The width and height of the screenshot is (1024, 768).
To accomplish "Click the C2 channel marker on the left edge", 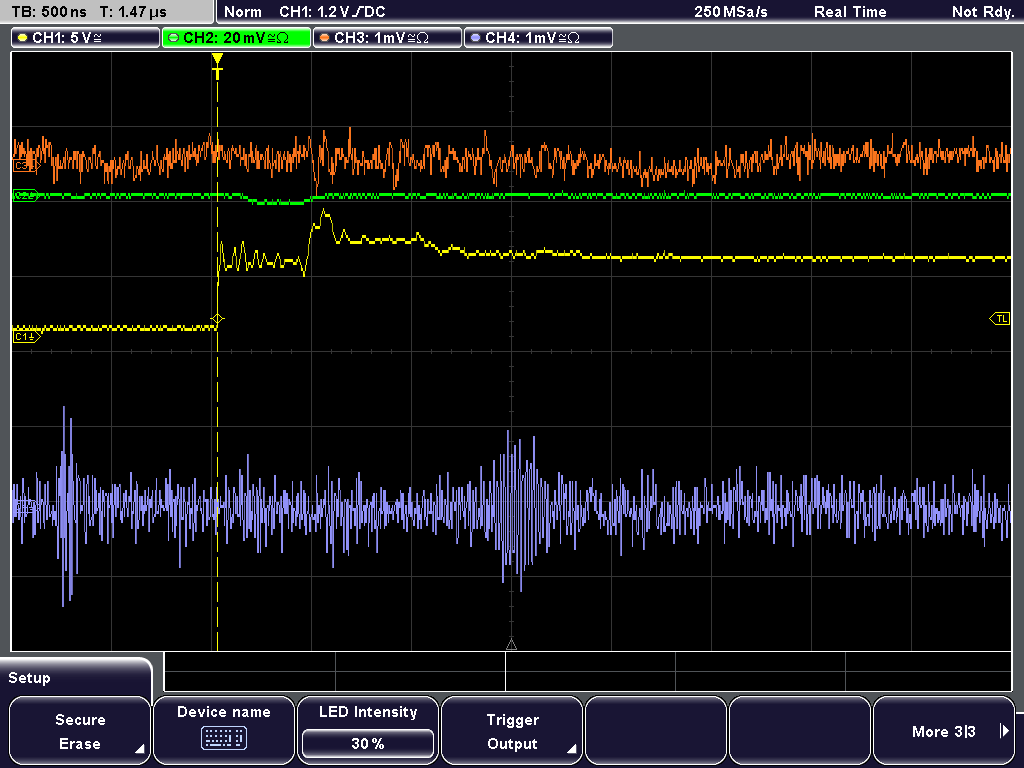I will point(25,195).
